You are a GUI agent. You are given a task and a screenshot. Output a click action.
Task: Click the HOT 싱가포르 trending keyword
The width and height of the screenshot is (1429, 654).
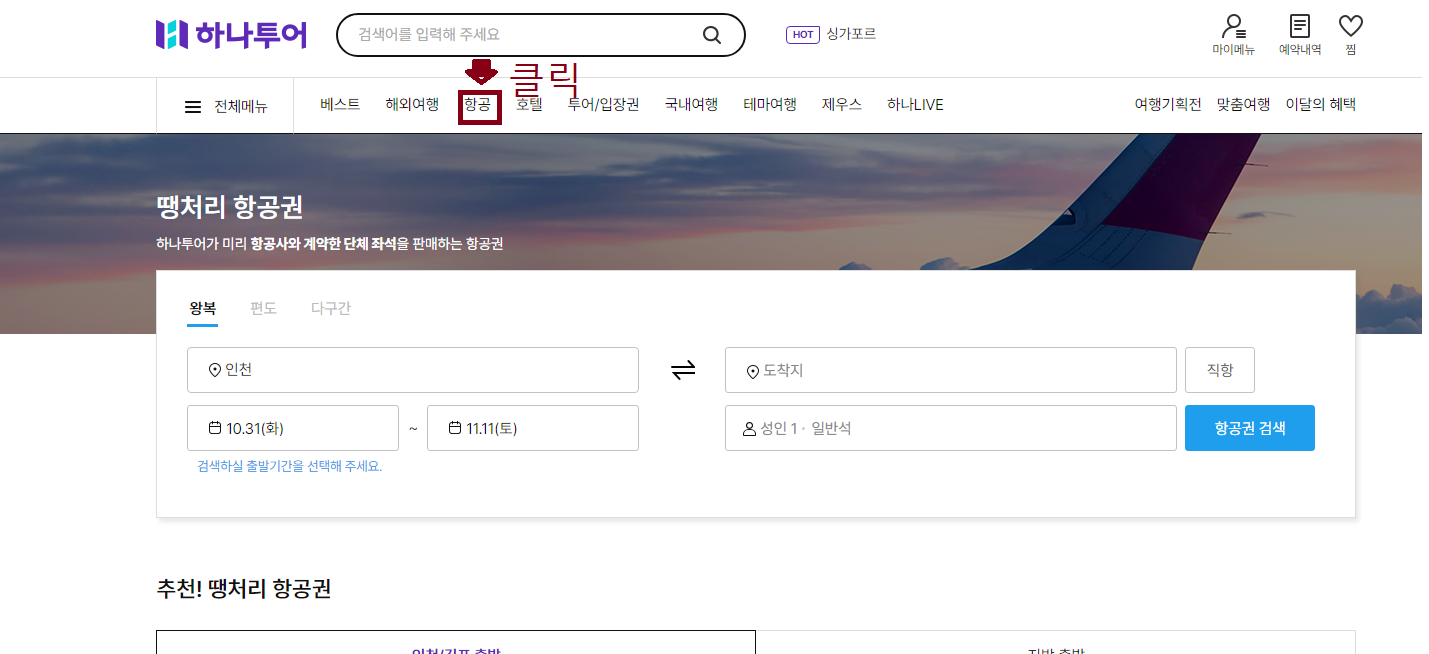831,33
